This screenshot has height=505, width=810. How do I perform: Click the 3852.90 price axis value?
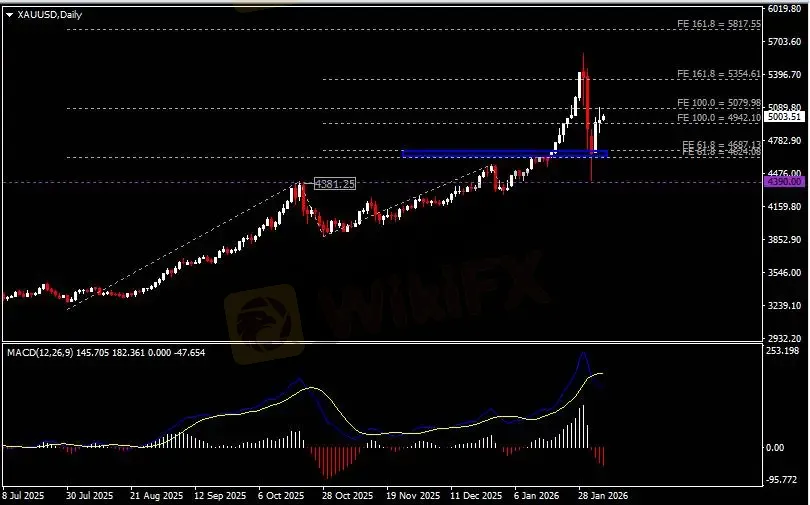(784, 240)
